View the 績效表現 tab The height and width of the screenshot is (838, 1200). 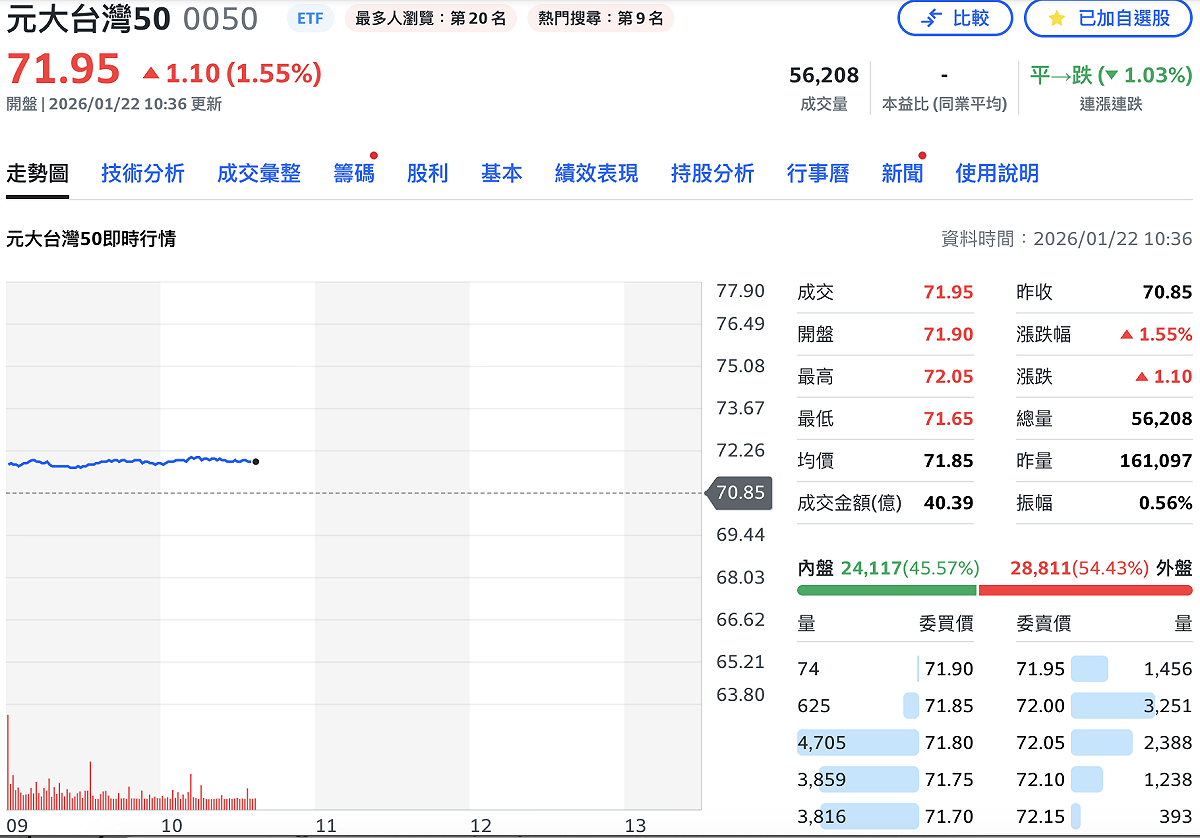597,173
